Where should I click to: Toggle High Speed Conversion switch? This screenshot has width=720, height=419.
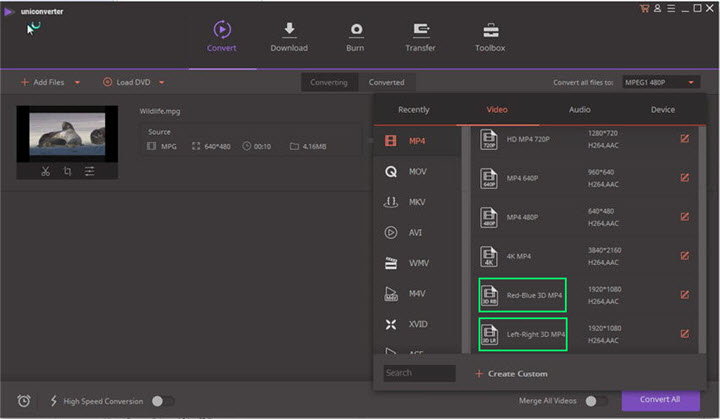pos(162,400)
